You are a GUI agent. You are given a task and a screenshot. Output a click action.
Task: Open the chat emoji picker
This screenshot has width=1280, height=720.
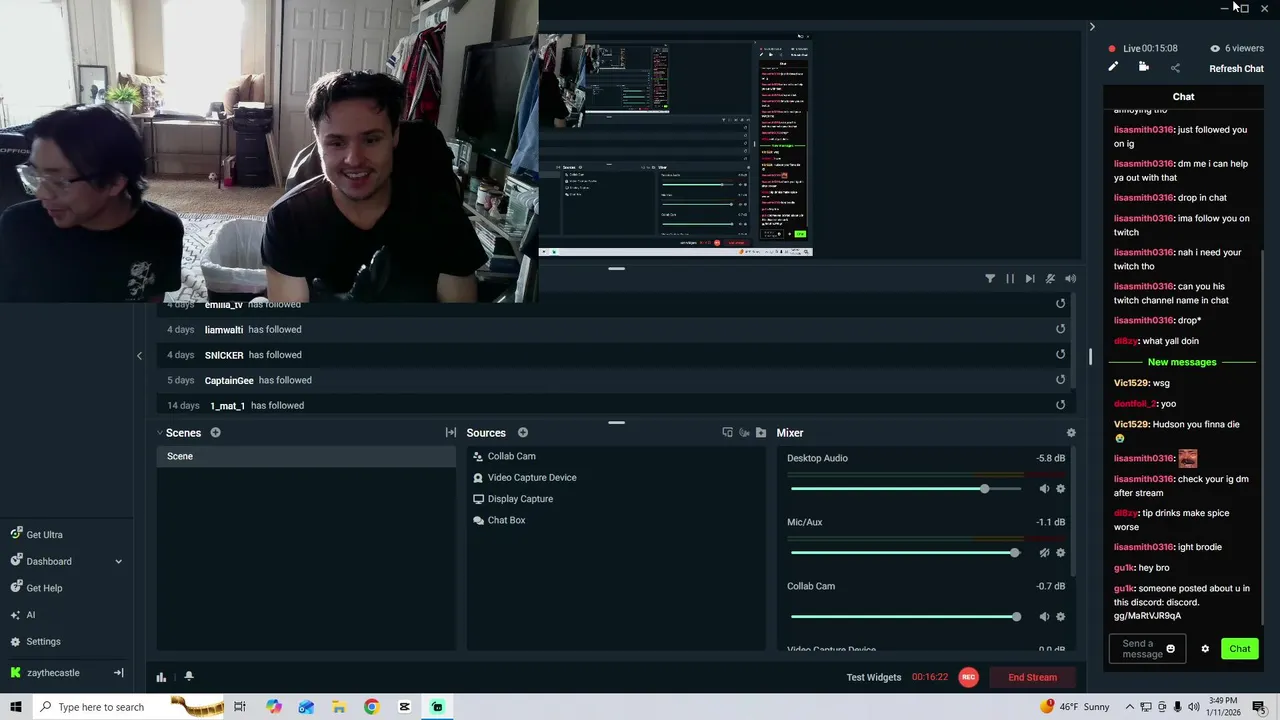(1171, 649)
